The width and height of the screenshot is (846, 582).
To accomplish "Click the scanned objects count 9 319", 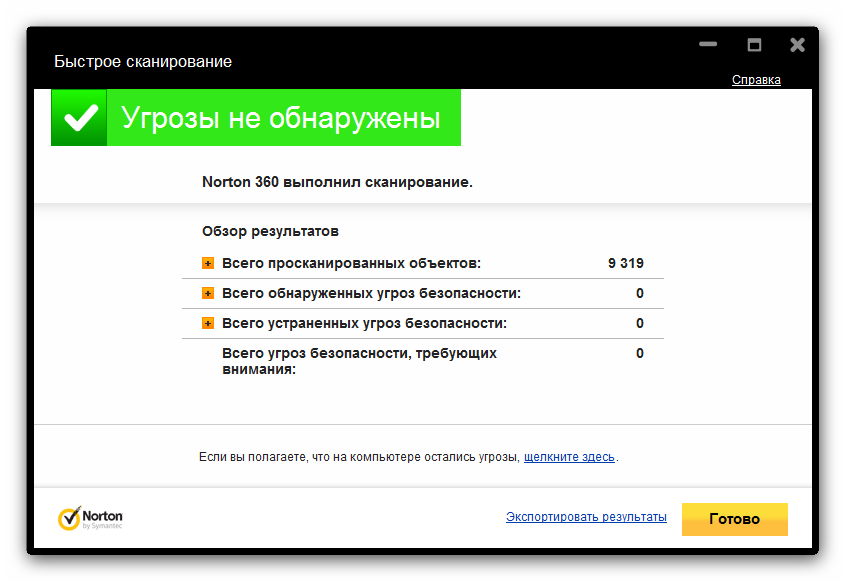I will coord(625,264).
